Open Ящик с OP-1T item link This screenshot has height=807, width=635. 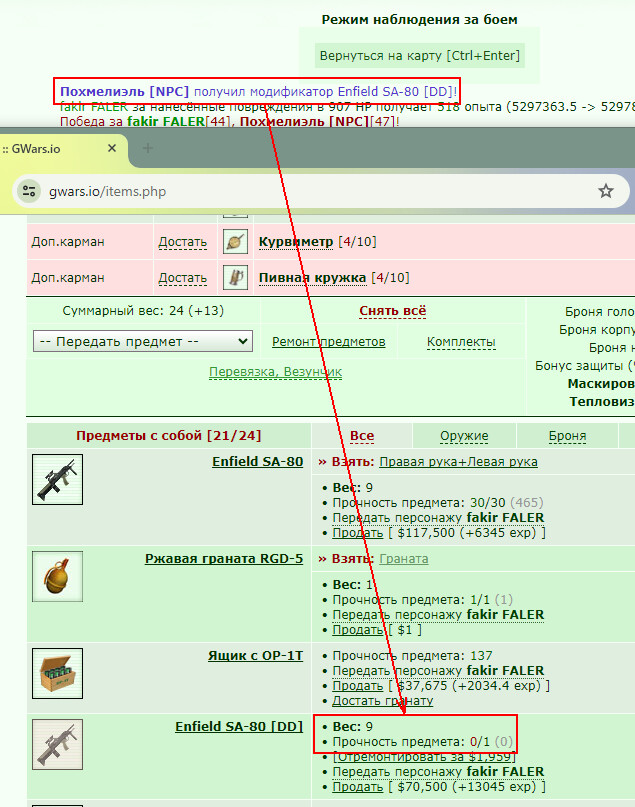click(x=255, y=656)
